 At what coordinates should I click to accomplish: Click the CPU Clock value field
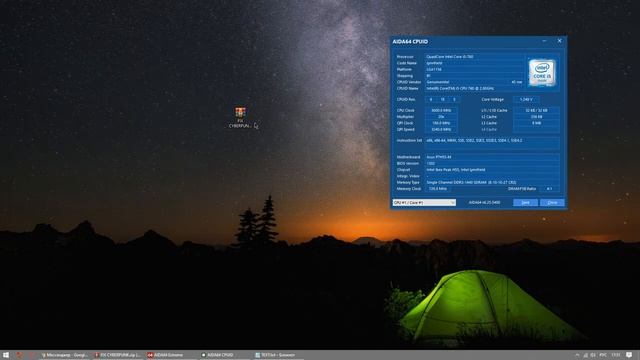[441, 110]
